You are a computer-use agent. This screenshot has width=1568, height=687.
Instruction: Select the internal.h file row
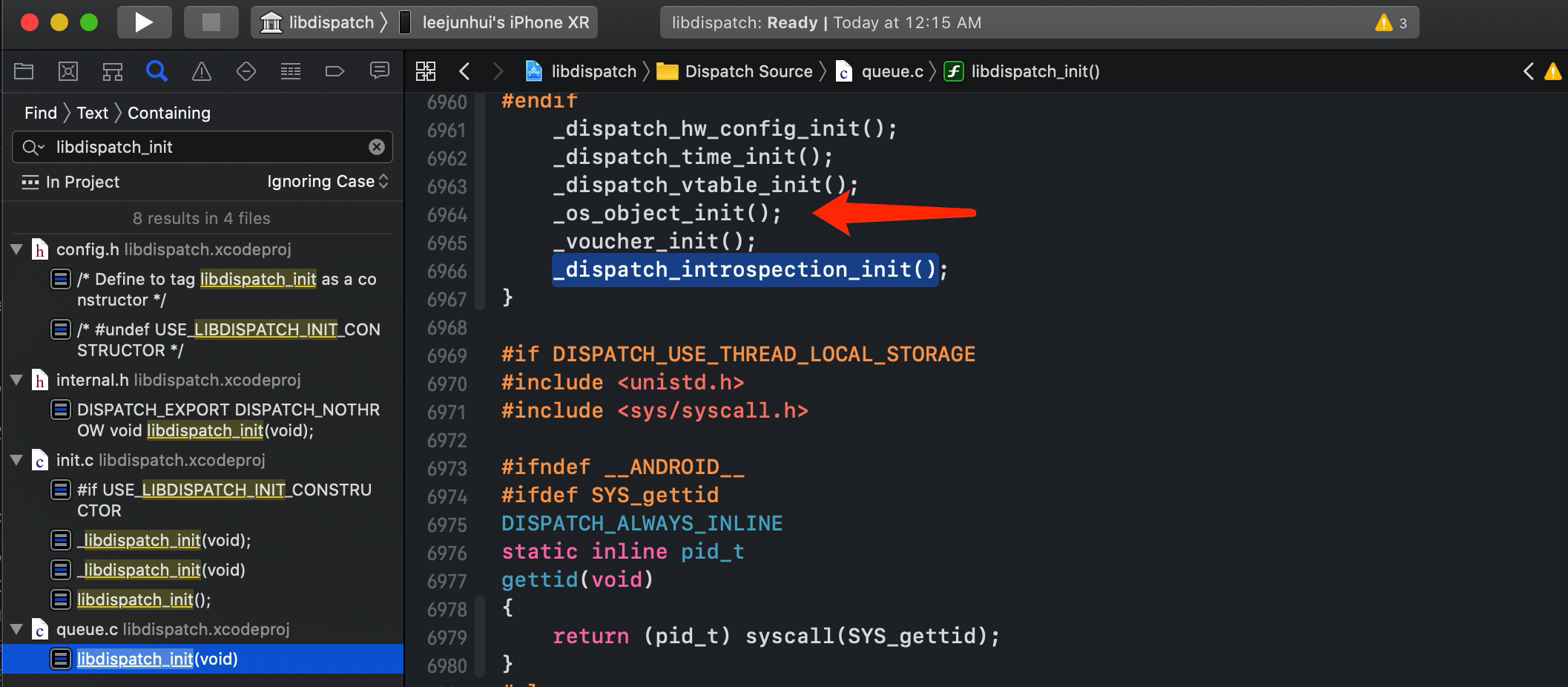click(202, 380)
